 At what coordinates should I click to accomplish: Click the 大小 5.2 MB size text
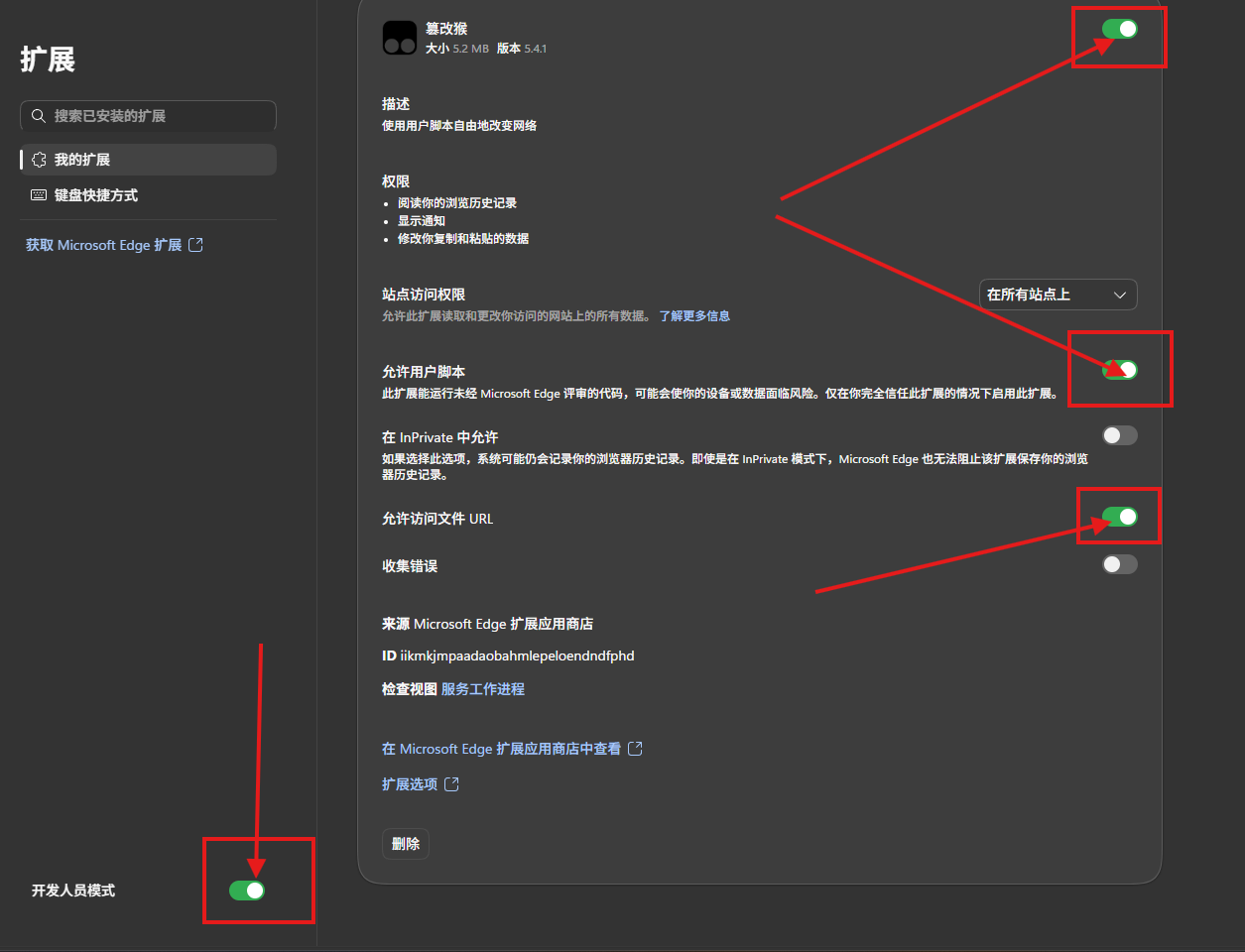(457, 49)
